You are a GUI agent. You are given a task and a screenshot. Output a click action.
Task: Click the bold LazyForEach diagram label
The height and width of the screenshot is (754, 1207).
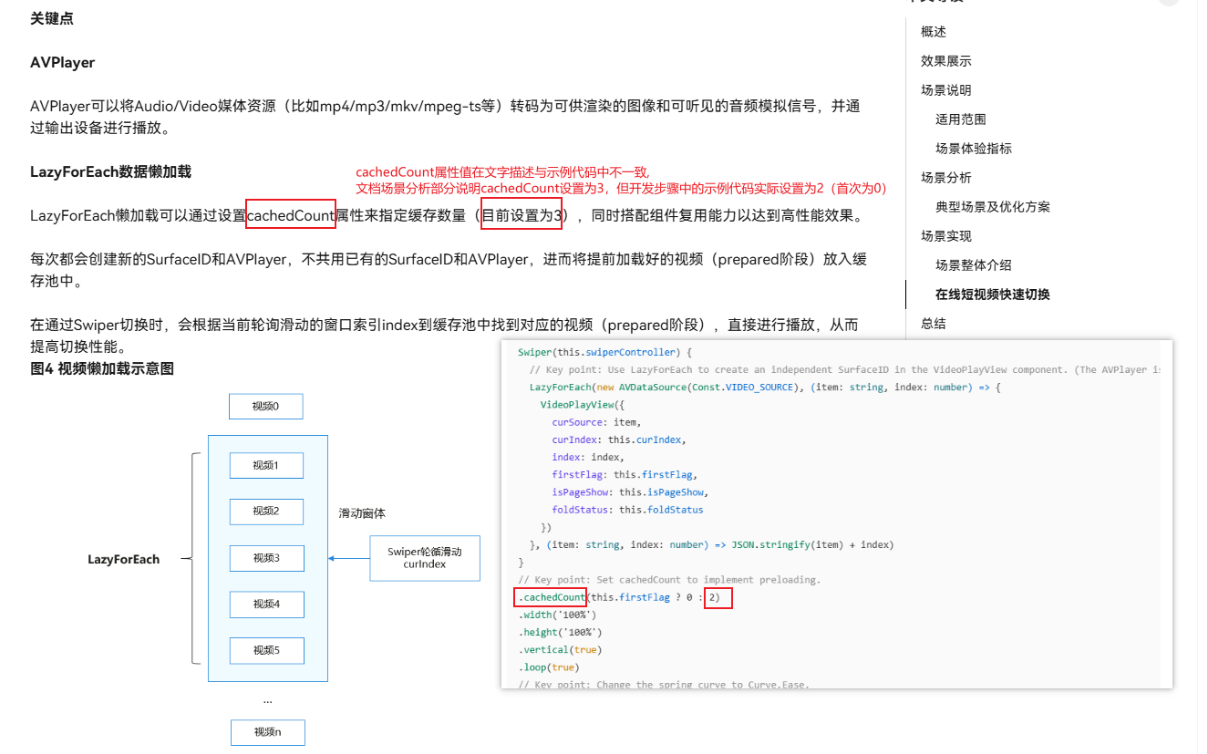coord(124,559)
